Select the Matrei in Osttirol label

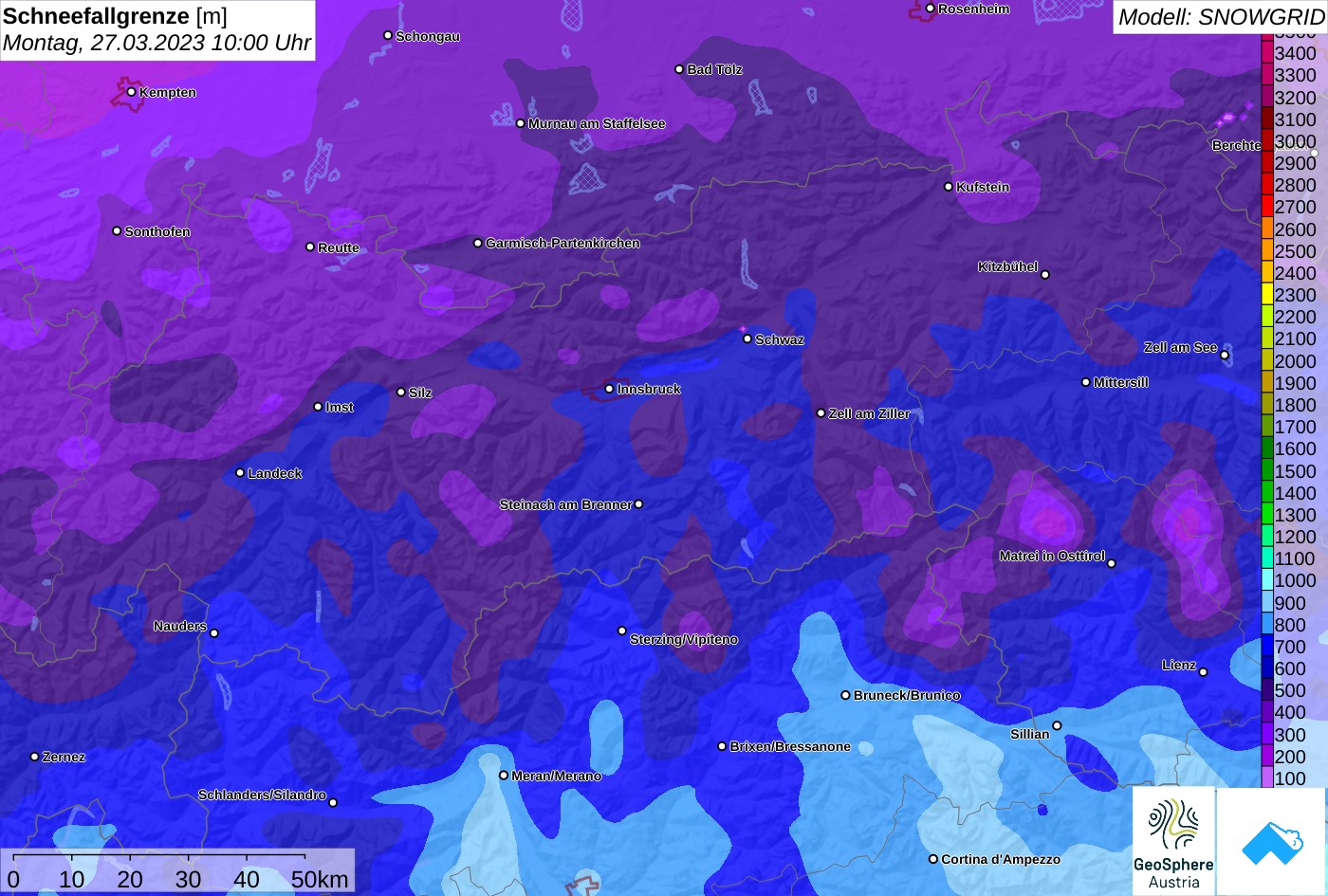pyautogui.click(x=1052, y=557)
